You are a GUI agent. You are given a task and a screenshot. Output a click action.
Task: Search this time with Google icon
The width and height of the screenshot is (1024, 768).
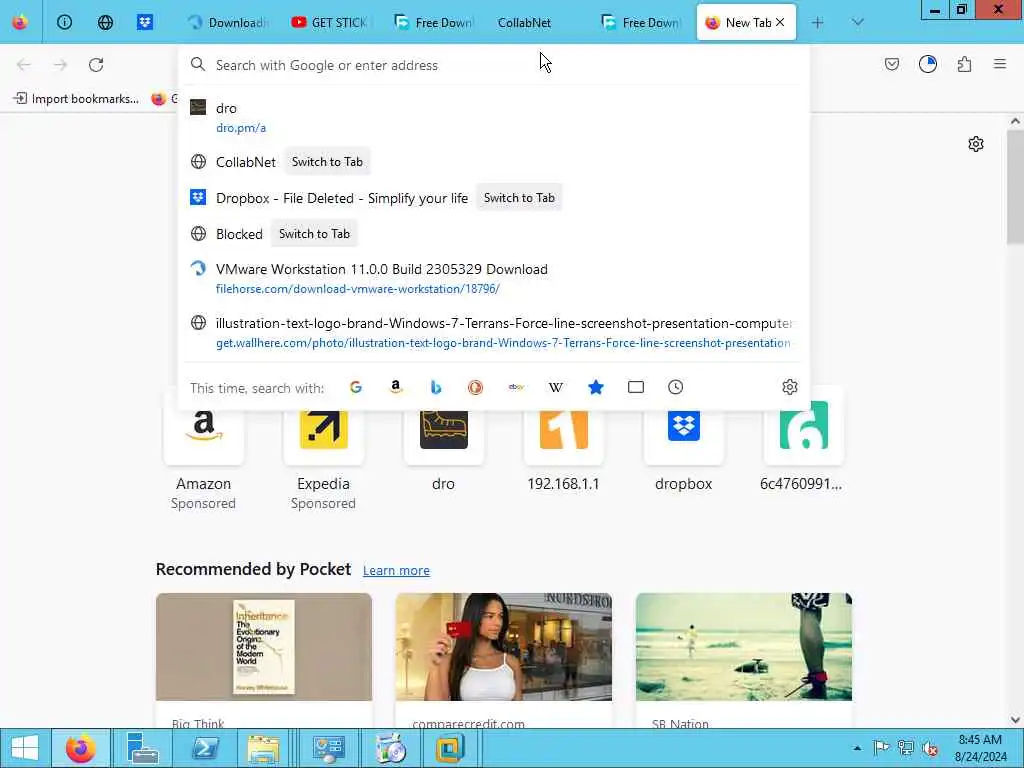[x=356, y=387]
